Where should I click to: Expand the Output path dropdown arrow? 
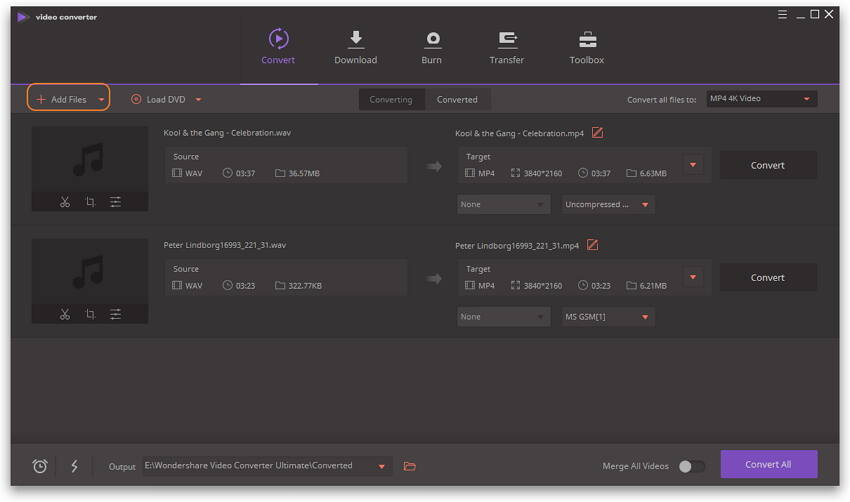pos(382,466)
